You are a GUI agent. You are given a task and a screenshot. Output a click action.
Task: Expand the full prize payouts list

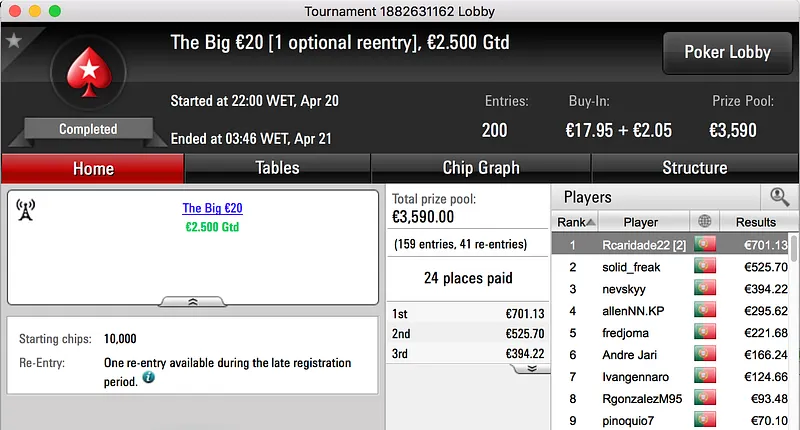point(532,368)
